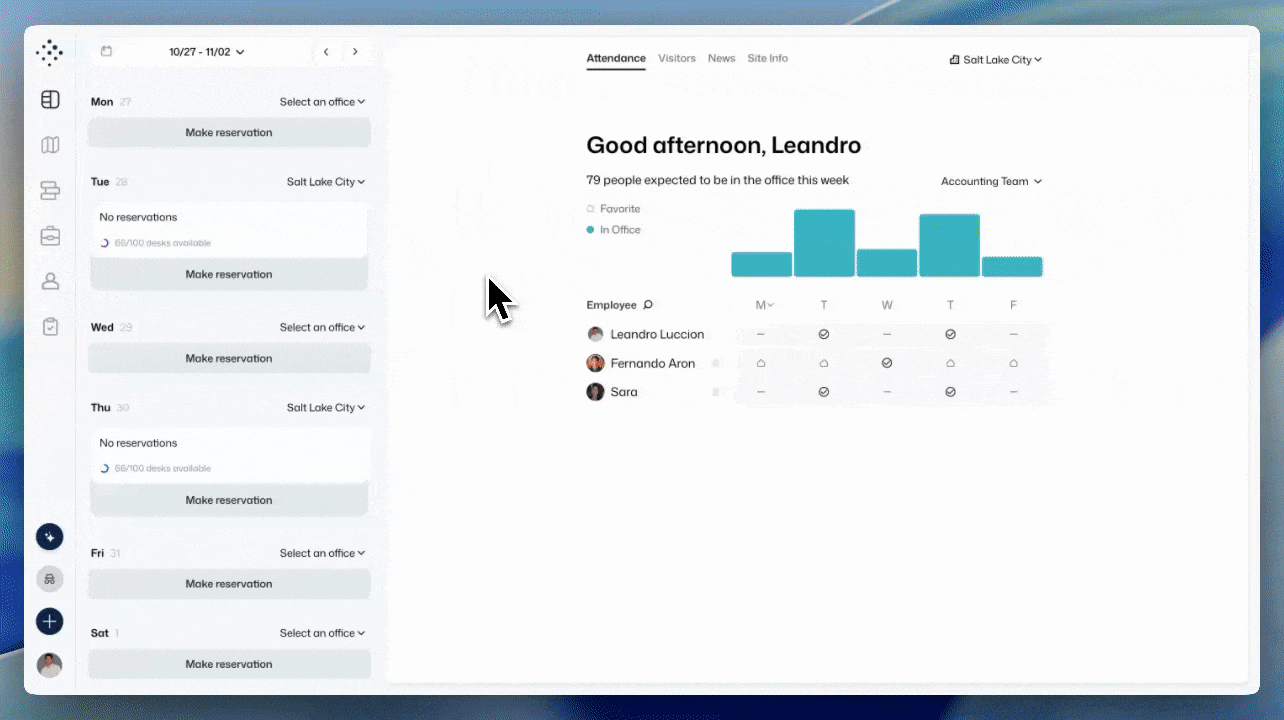Open the clipboard checklist icon in sidebar
This screenshot has height=720, width=1284.
pyautogui.click(x=50, y=327)
